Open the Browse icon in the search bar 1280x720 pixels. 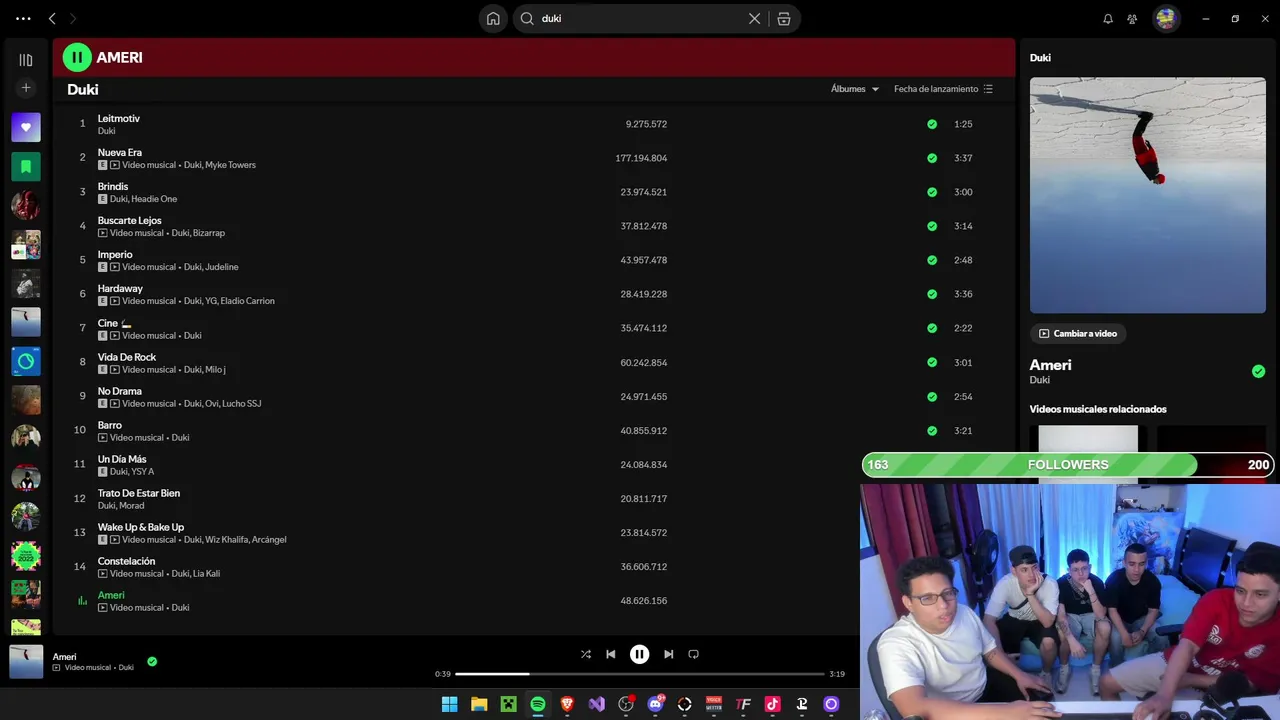point(784,18)
